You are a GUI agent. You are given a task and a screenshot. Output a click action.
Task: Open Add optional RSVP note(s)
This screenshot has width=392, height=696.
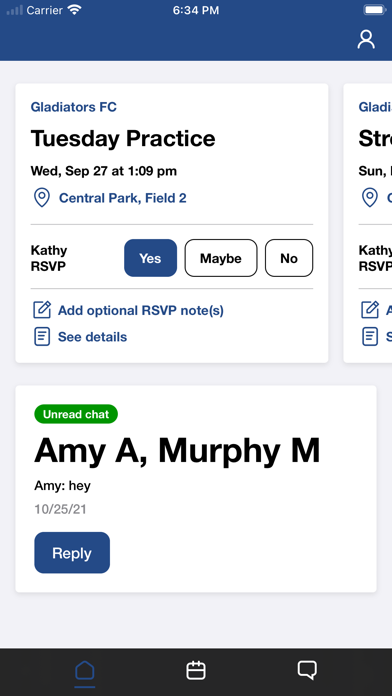click(141, 310)
